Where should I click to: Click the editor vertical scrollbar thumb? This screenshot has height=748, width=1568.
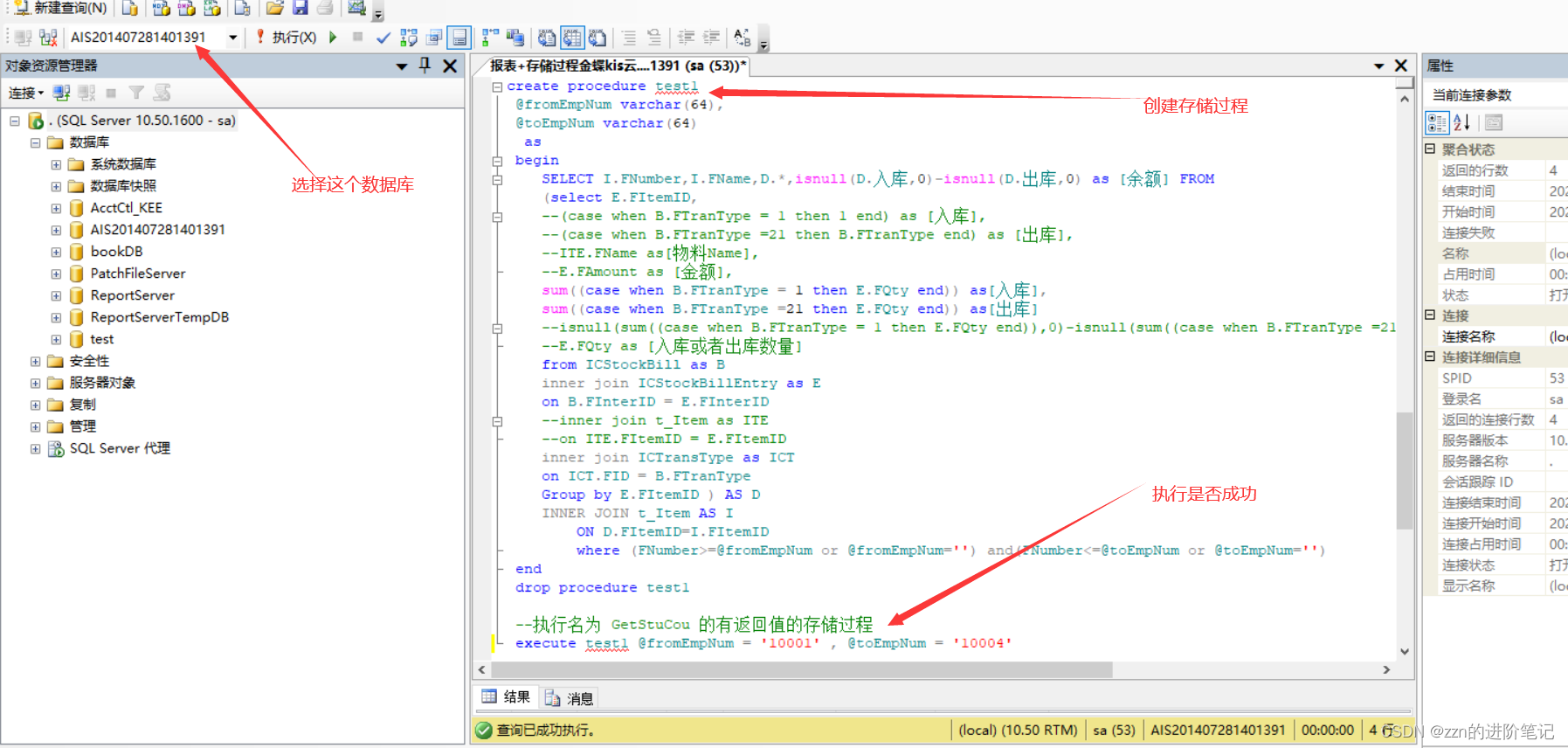(x=1405, y=470)
